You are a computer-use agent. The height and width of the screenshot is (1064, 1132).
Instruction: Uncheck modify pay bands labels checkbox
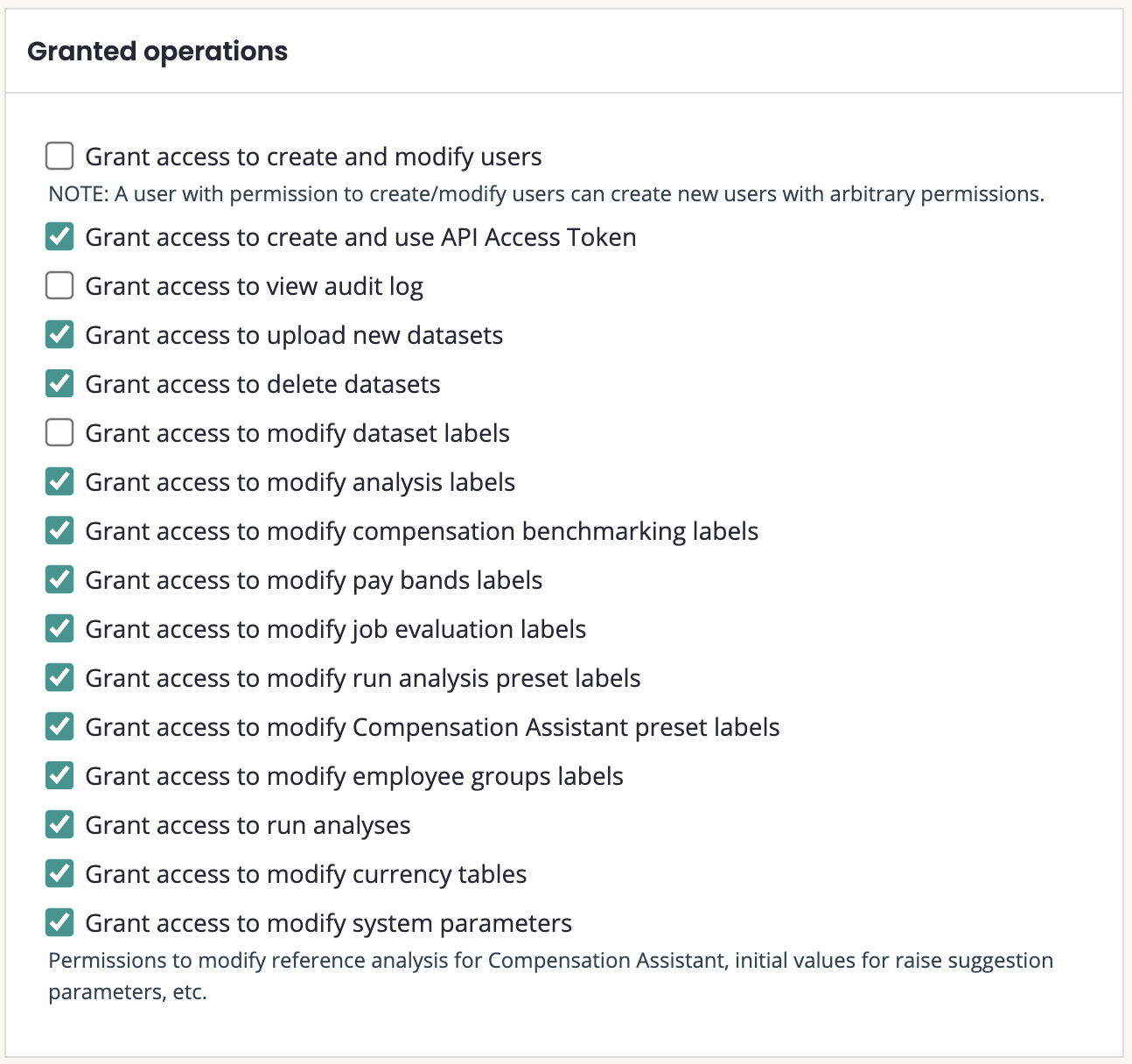[59, 580]
